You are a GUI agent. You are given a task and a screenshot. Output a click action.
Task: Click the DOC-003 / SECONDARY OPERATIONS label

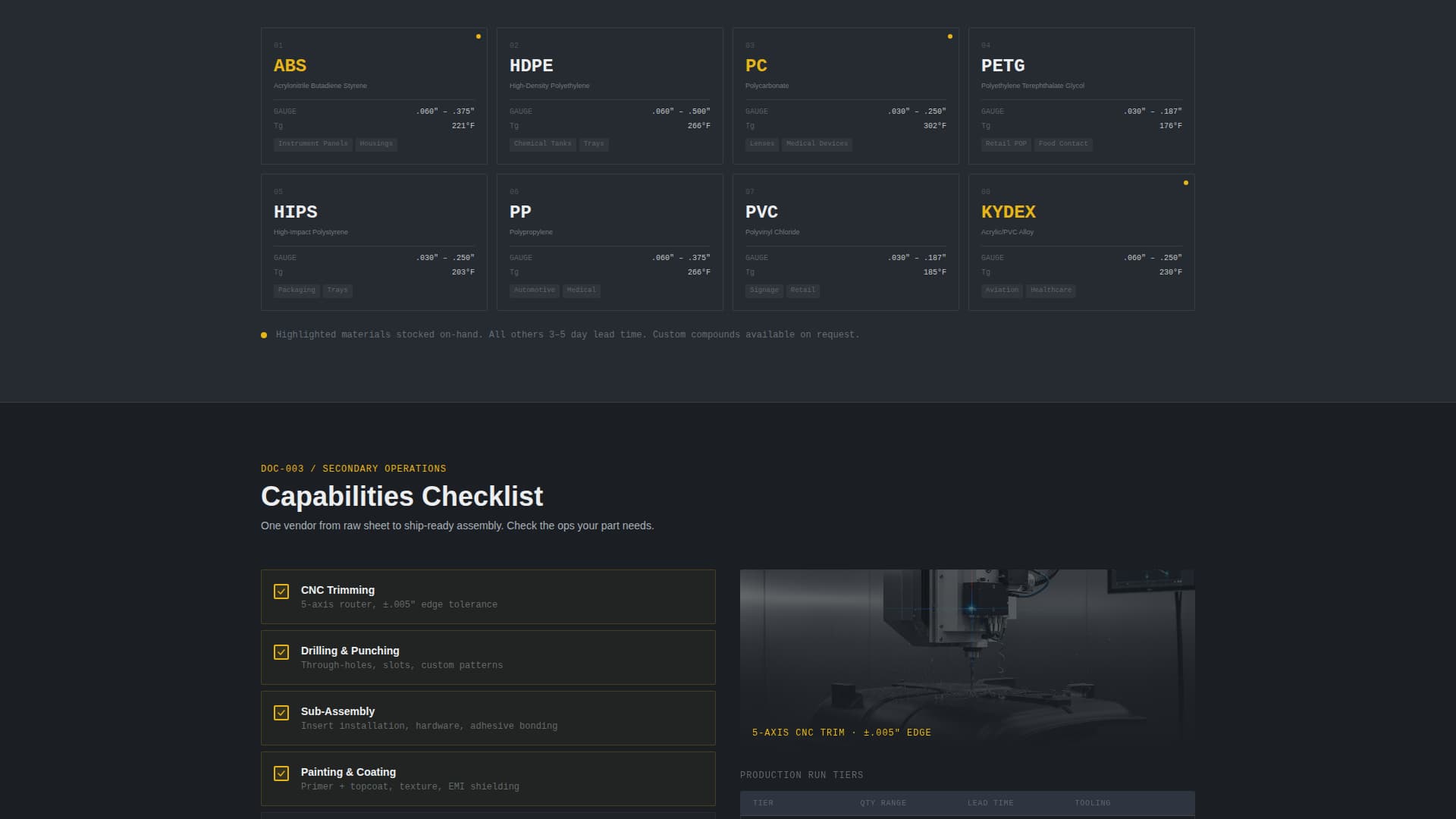[353, 469]
